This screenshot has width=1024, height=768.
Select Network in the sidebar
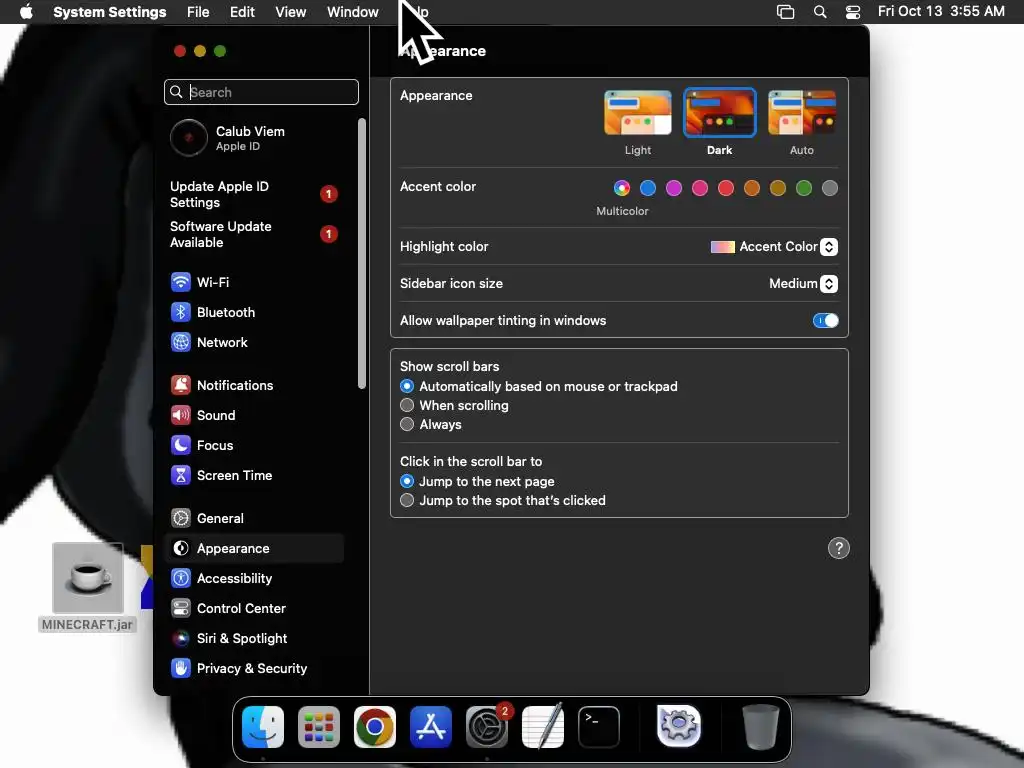pyautogui.click(x=254, y=342)
